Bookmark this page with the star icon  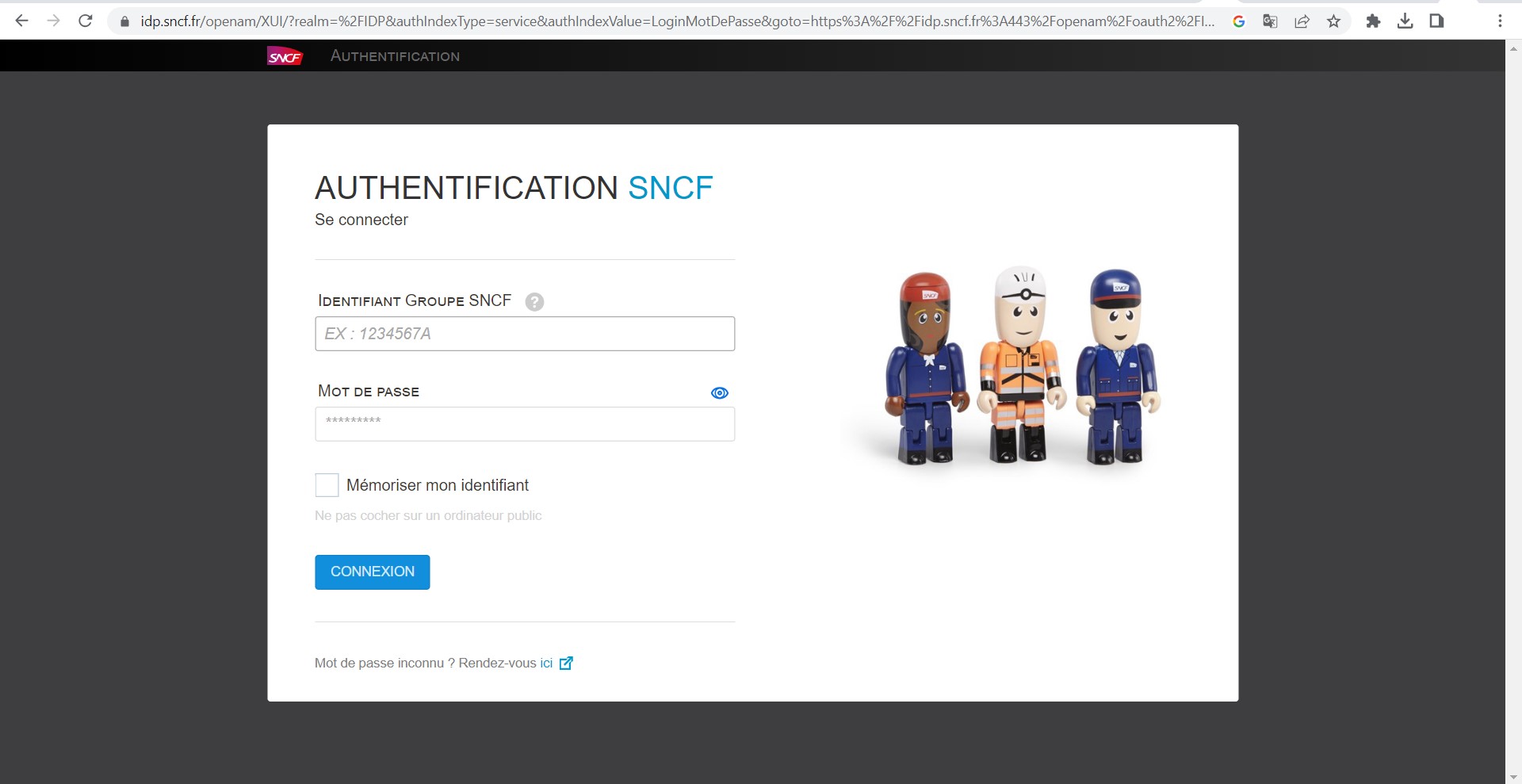(x=1333, y=21)
